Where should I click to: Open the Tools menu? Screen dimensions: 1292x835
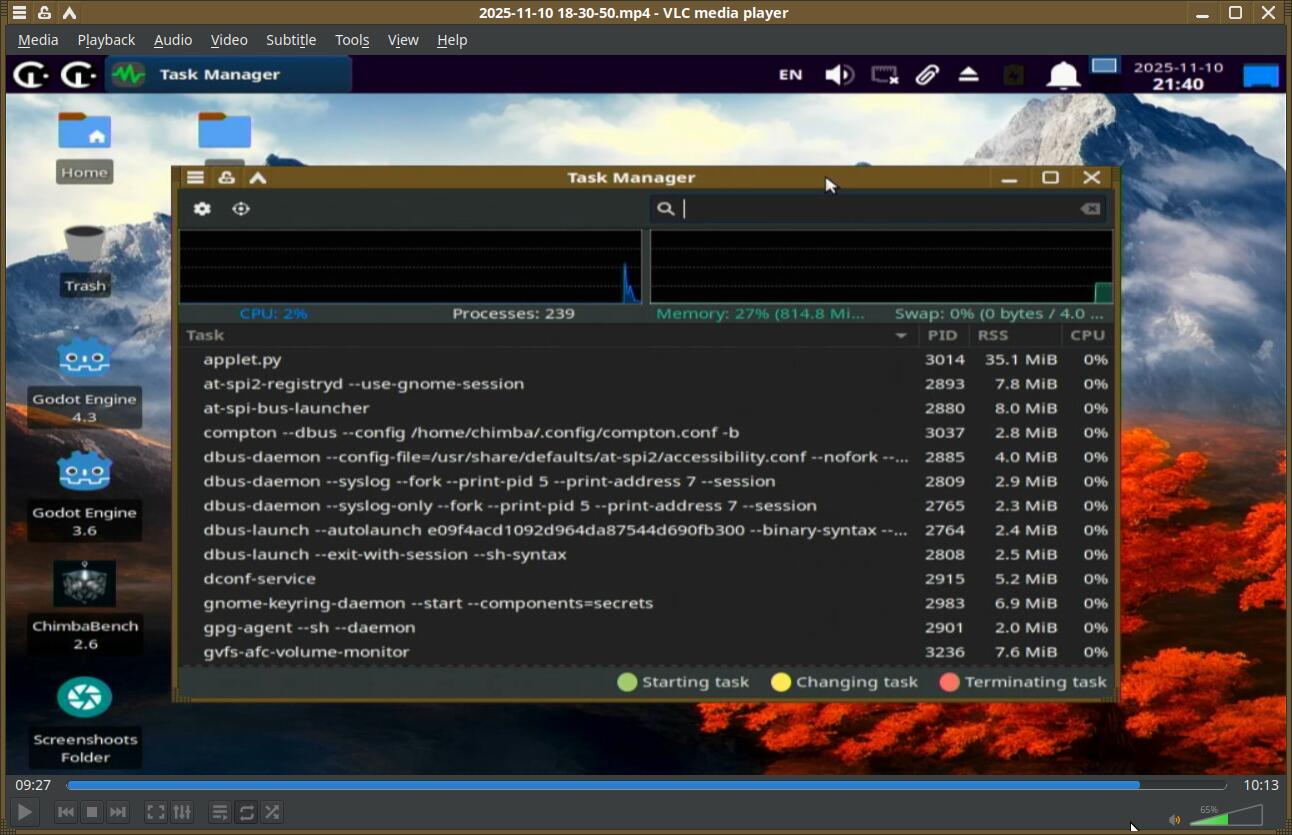(352, 40)
